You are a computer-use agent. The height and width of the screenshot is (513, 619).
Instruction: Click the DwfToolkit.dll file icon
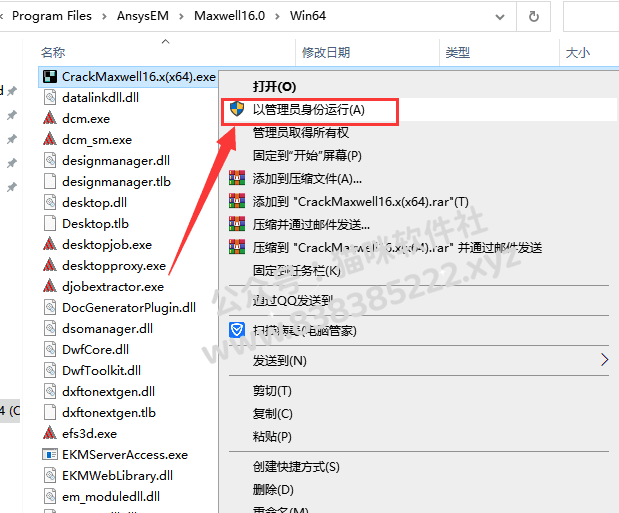click(50, 370)
